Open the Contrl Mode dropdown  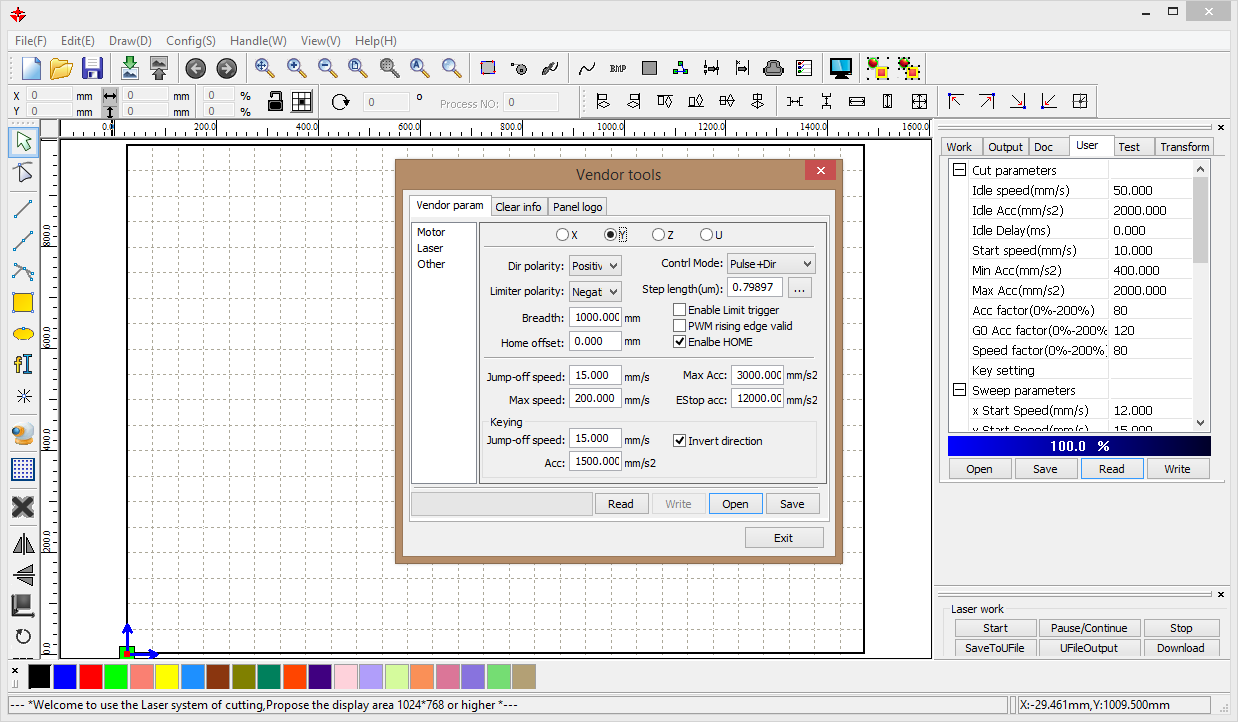pyautogui.click(x=770, y=264)
